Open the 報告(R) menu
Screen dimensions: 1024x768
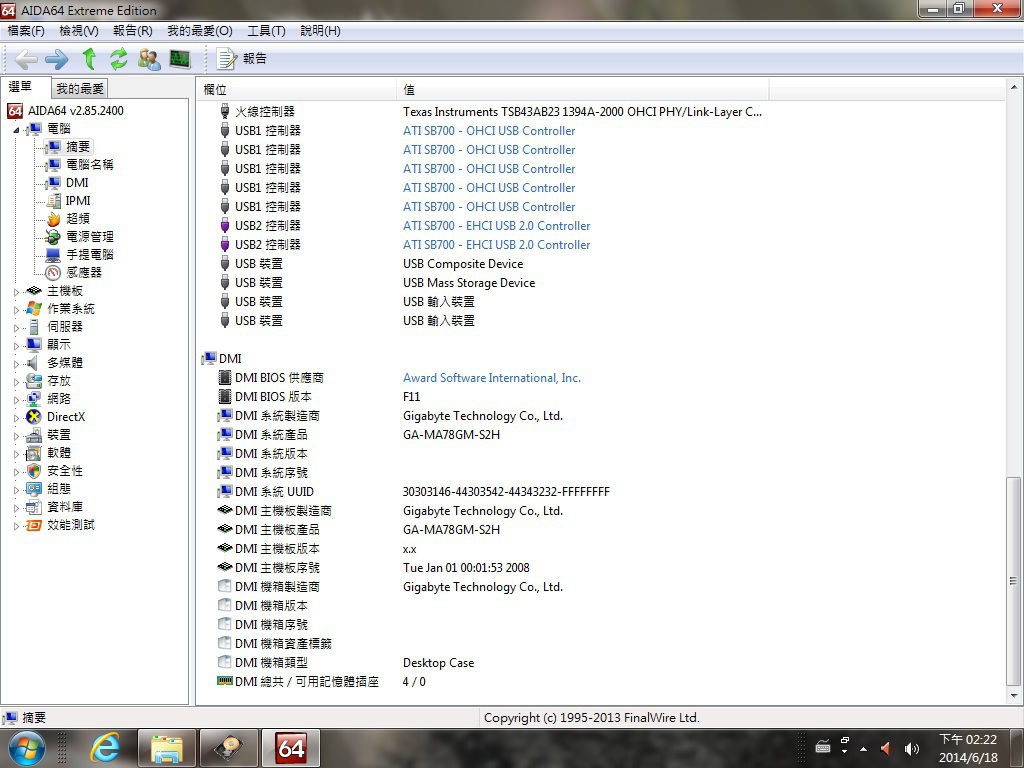pos(133,31)
